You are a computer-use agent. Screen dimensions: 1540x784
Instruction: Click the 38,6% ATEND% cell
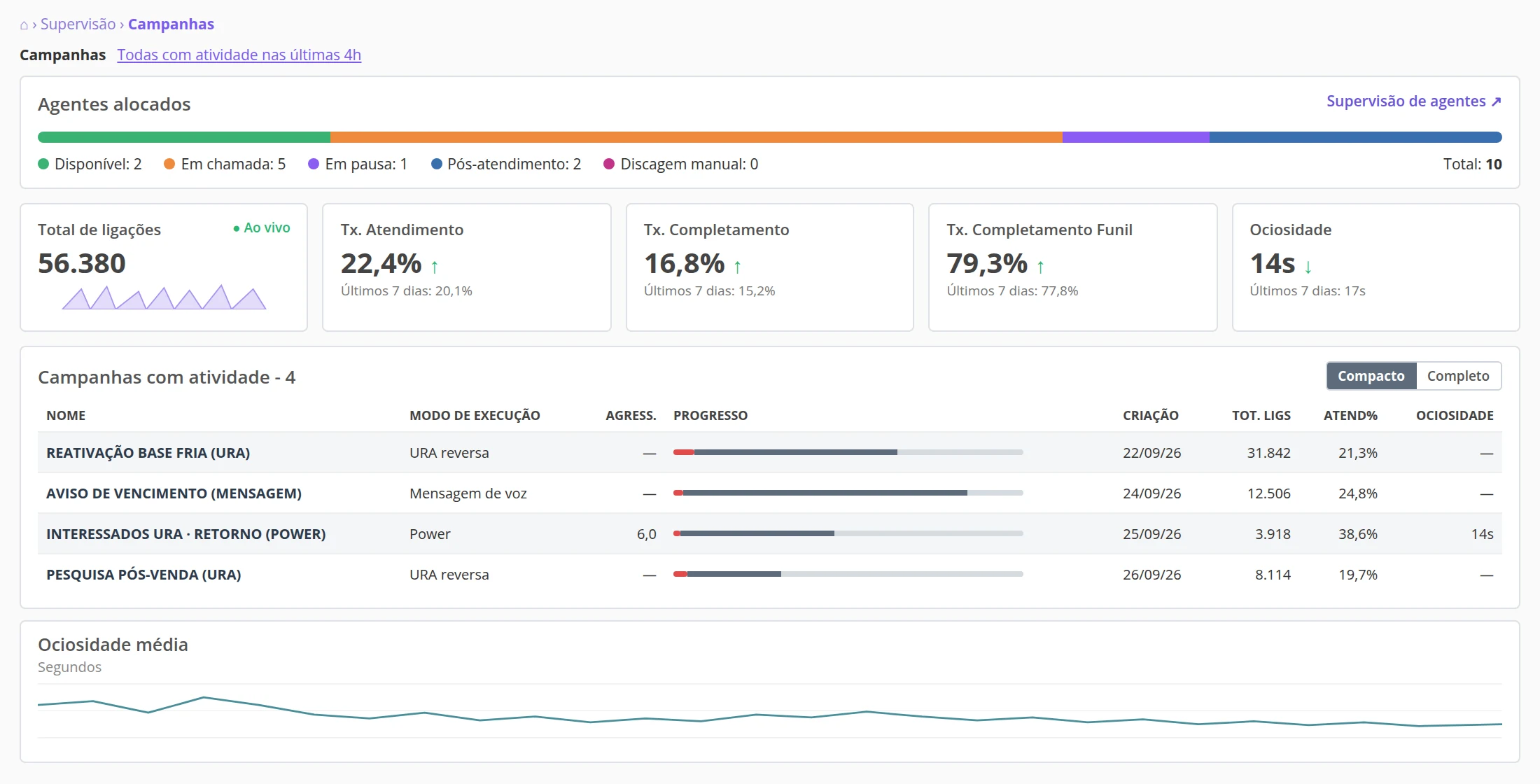(x=1357, y=534)
